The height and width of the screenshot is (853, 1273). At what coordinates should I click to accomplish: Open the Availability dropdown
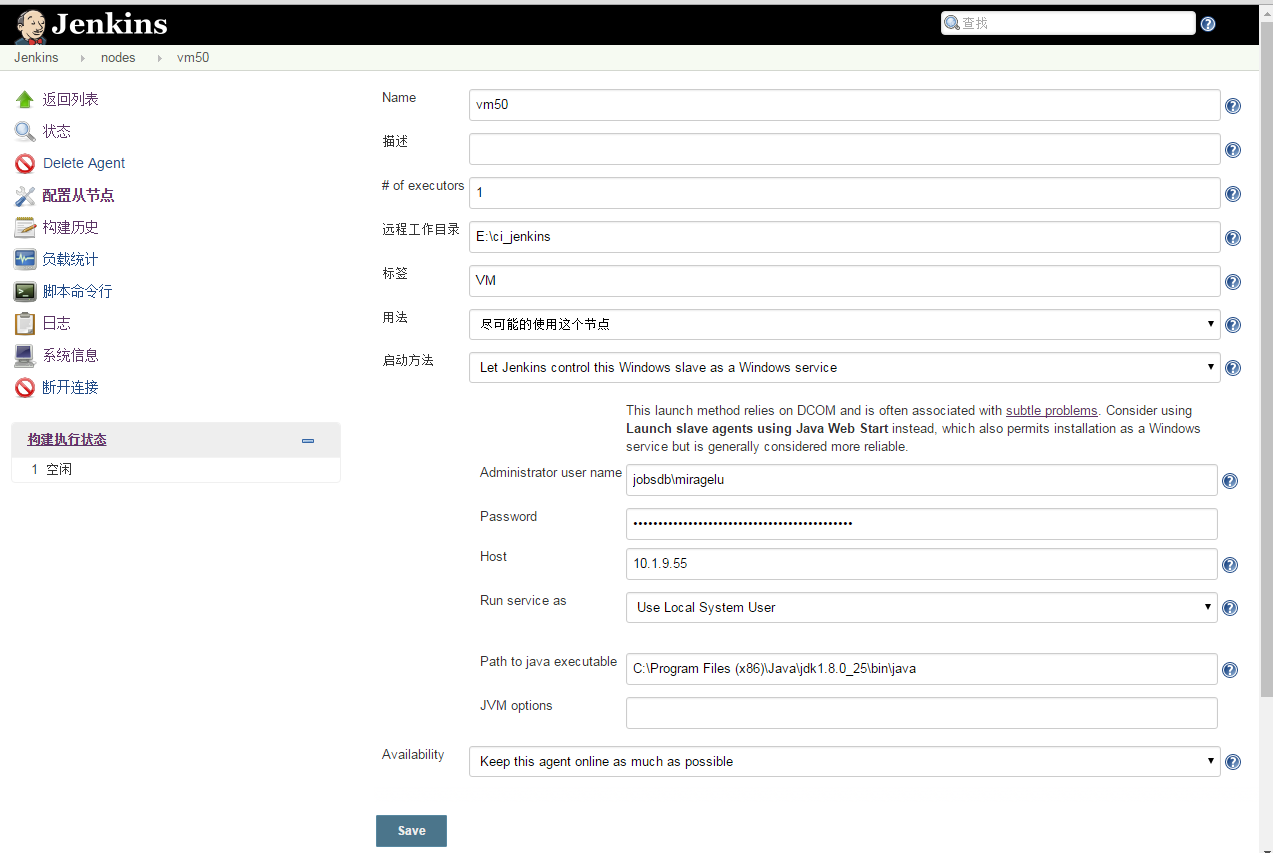point(844,761)
